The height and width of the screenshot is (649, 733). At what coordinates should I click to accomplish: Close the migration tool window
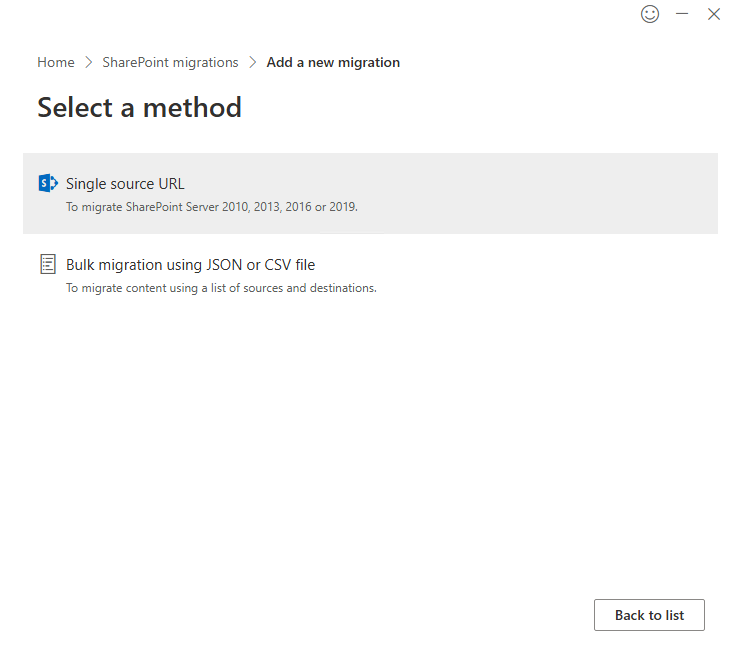click(x=714, y=14)
